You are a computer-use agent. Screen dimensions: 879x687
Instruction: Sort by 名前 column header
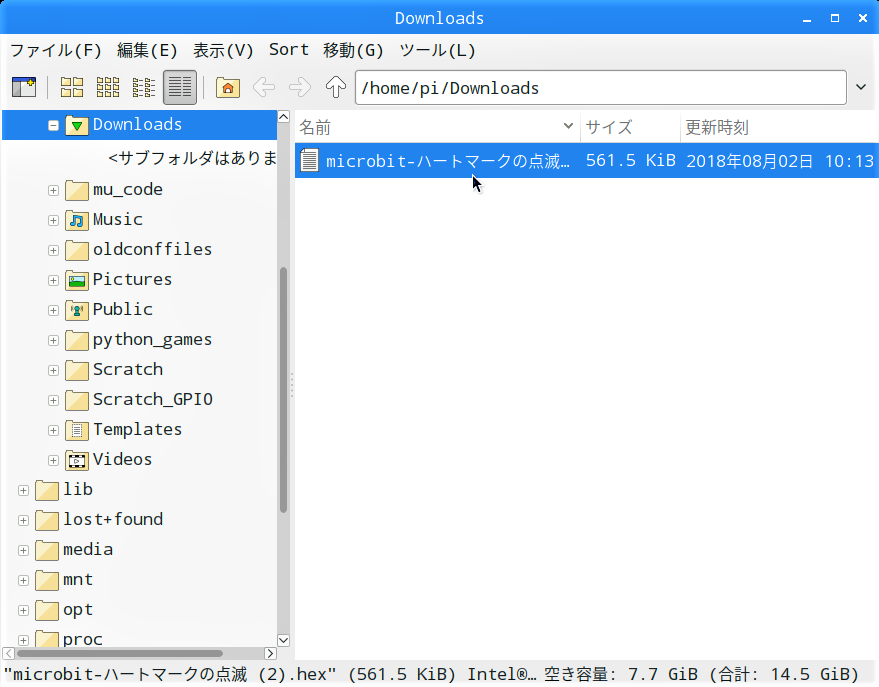[x=437, y=127]
